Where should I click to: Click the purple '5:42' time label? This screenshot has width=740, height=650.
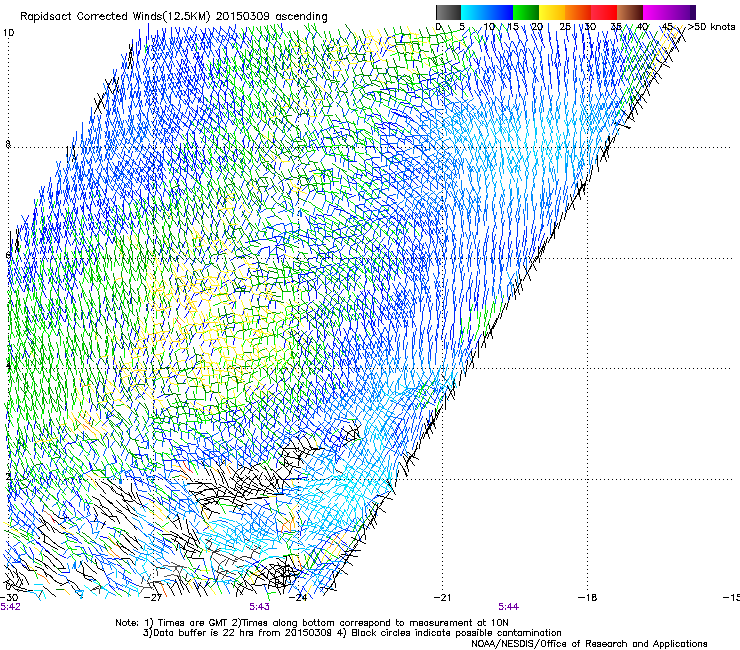coord(10,607)
